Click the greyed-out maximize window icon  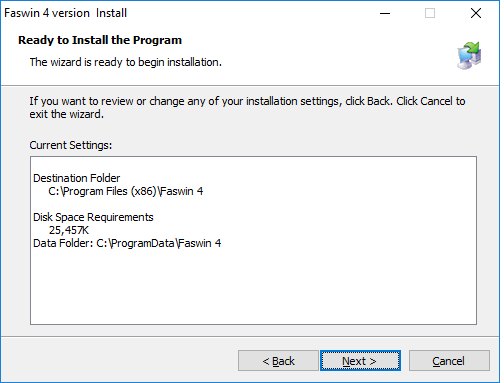430,13
